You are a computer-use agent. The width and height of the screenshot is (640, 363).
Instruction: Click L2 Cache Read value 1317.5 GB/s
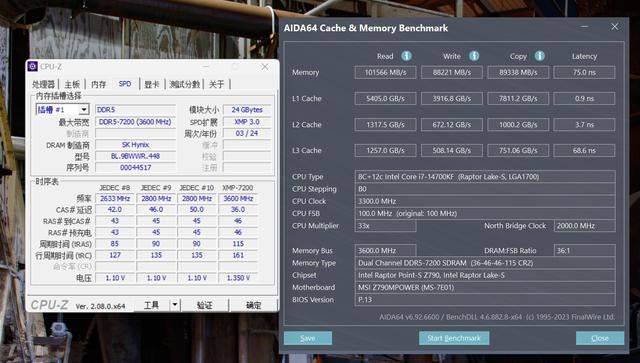coord(385,125)
